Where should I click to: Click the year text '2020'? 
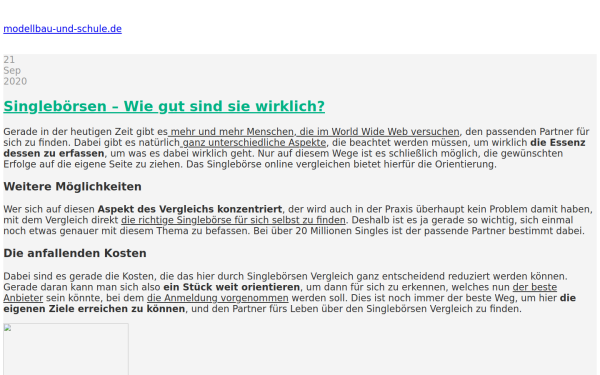pyautogui.click(x=15, y=82)
